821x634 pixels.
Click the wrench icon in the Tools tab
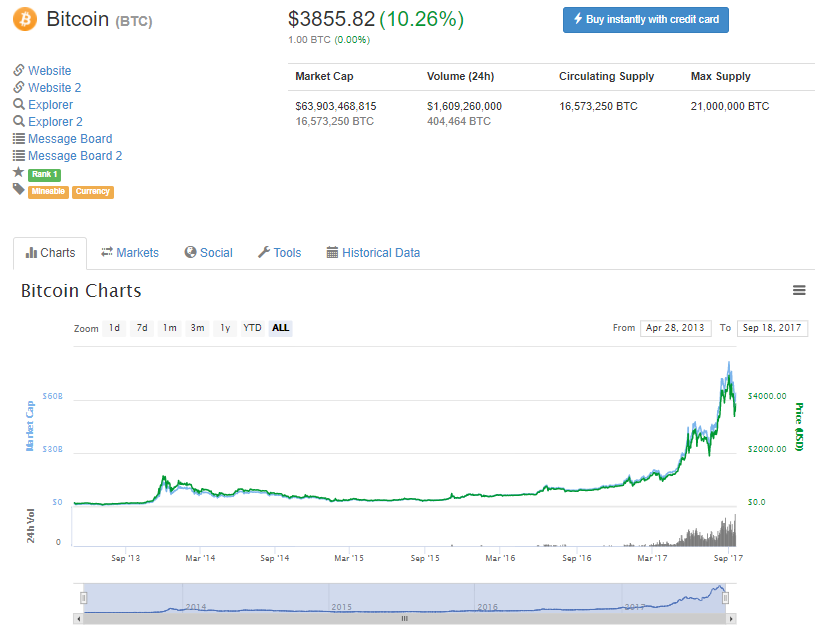pyautogui.click(x=263, y=252)
